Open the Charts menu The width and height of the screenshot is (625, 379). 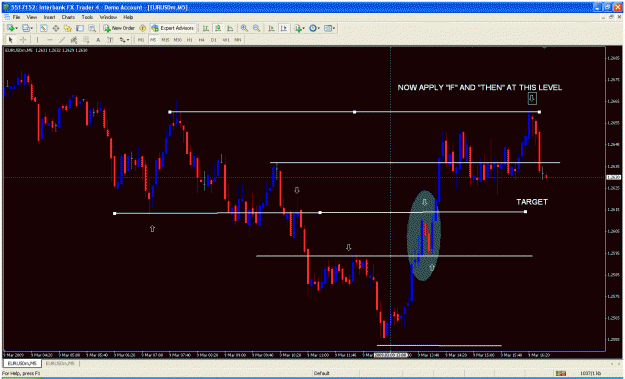click(x=68, y=18)
